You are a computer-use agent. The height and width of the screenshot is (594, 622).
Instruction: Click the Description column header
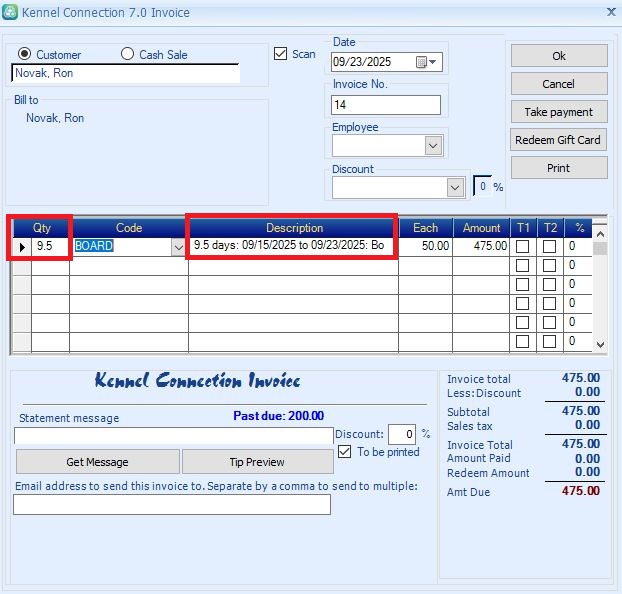[294, 228]
